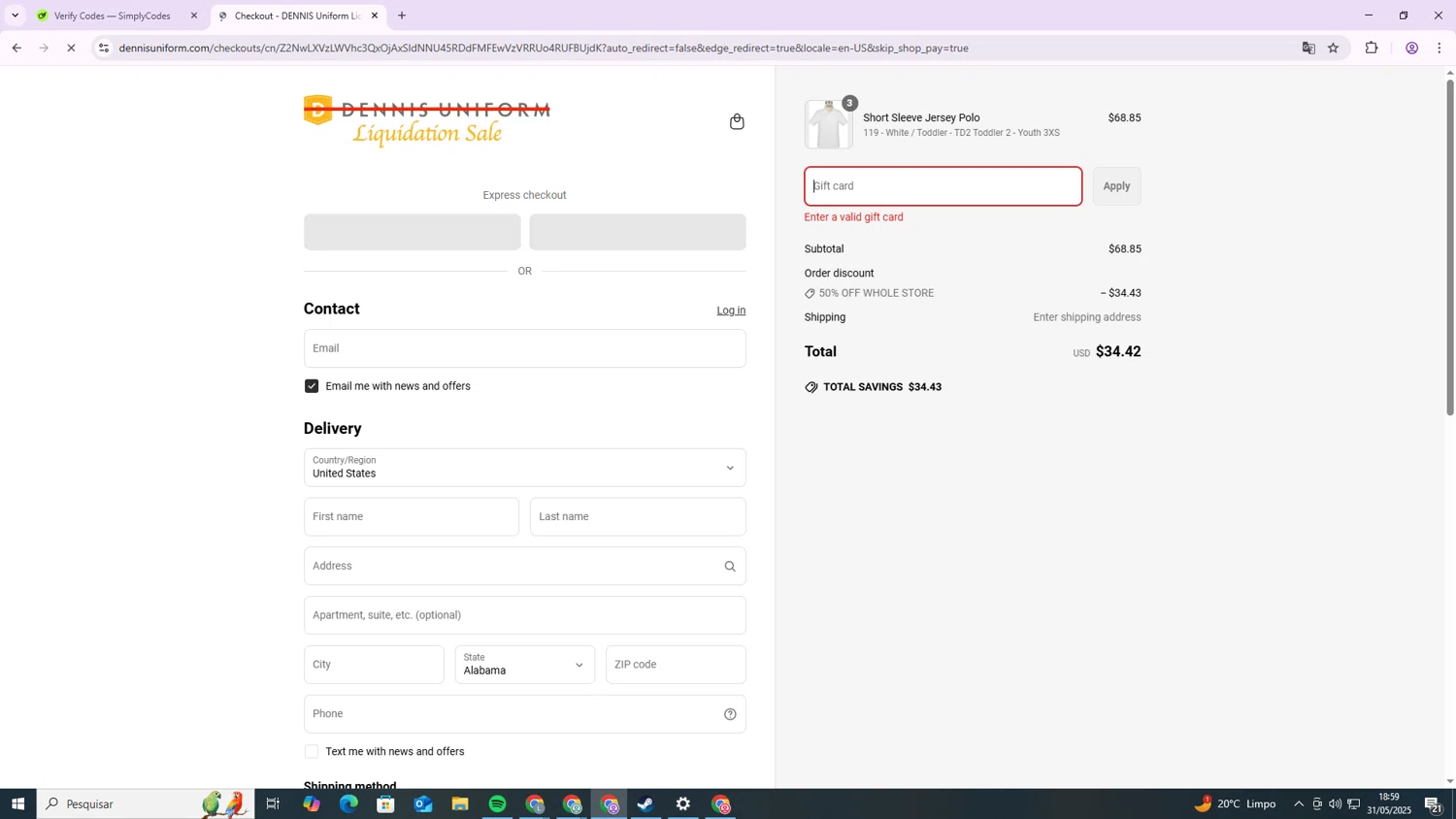
Task: Close the Checkout DENNIS Uniform tab
Action: tap(375, 16)
